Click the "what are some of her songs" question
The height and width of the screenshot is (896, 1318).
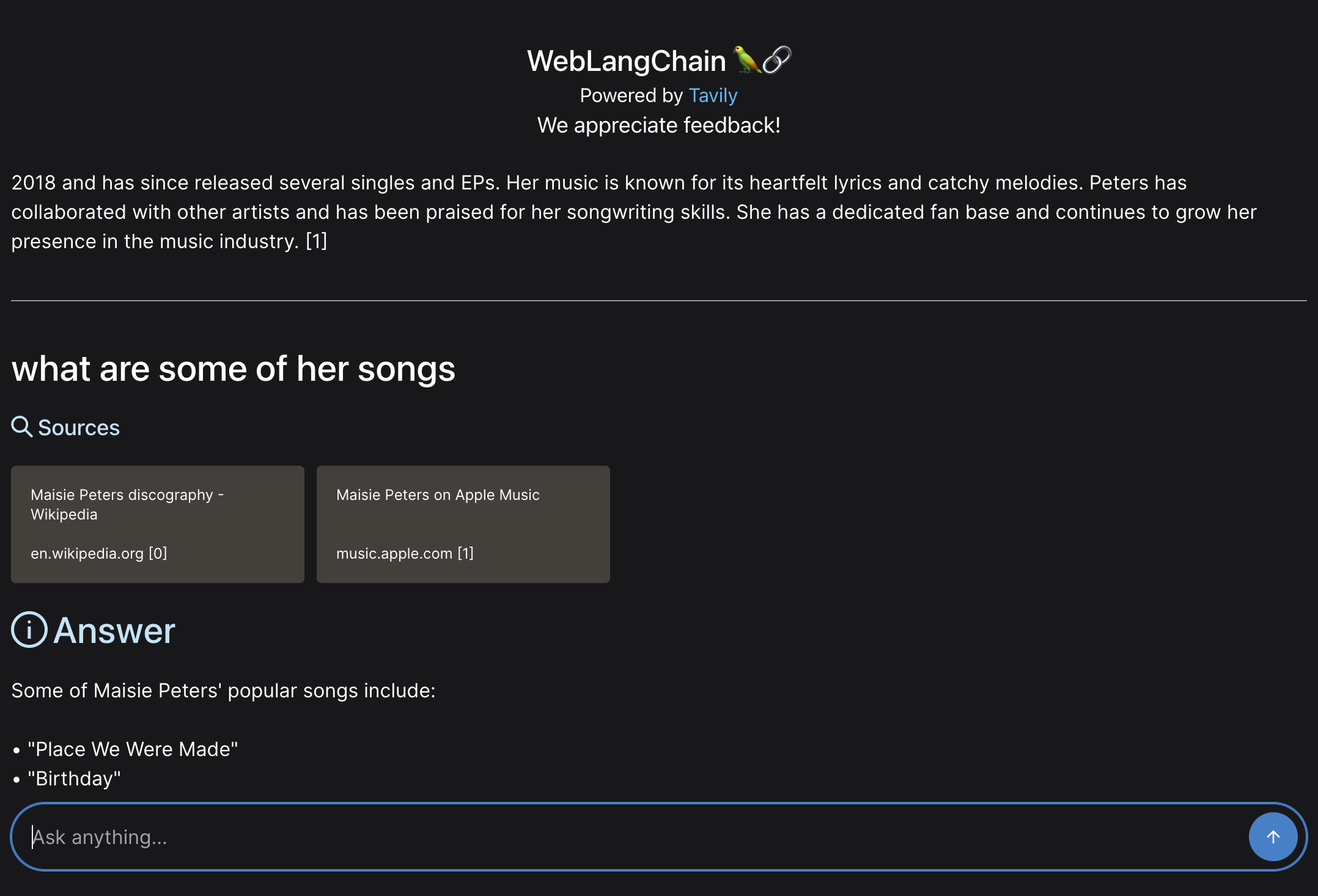click(234, 369)
